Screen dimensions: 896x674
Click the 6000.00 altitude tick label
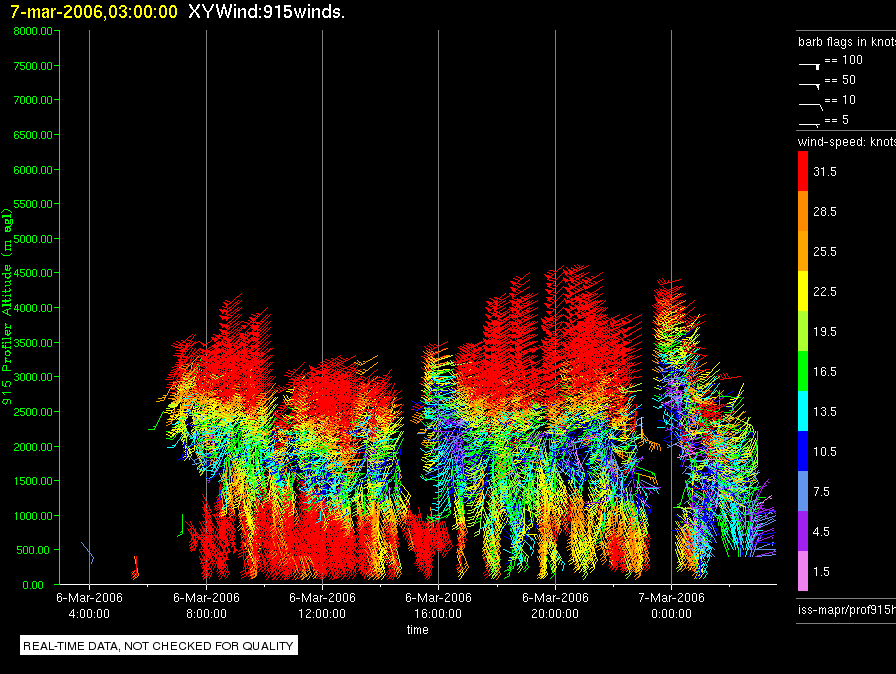click(33, 170)
